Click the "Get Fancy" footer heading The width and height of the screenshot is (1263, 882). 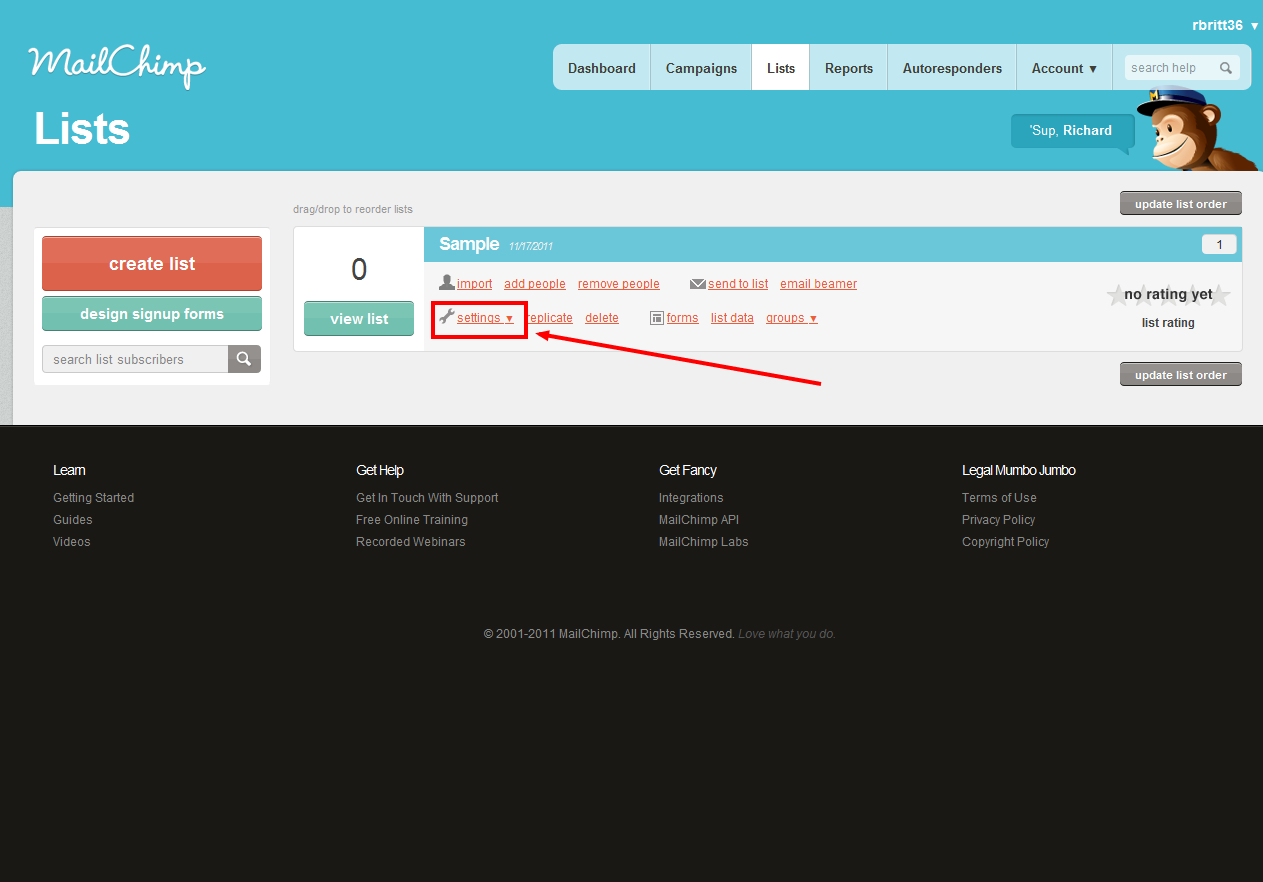[688, 470]
